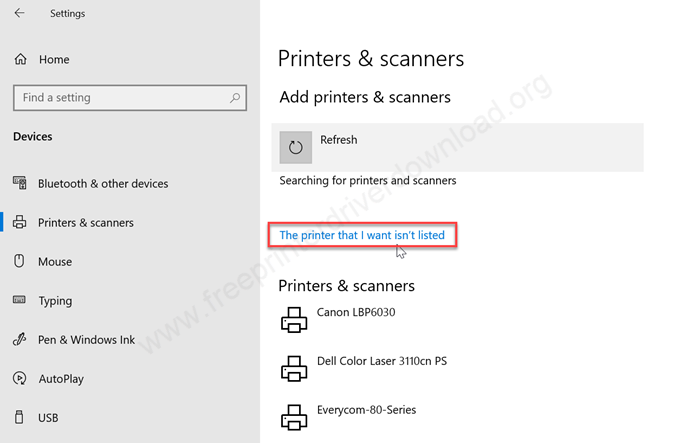This screenshot has width=680, height=443.
Task: Click the Bluetooth & other devices icon
Action: (x=20, y=183)
